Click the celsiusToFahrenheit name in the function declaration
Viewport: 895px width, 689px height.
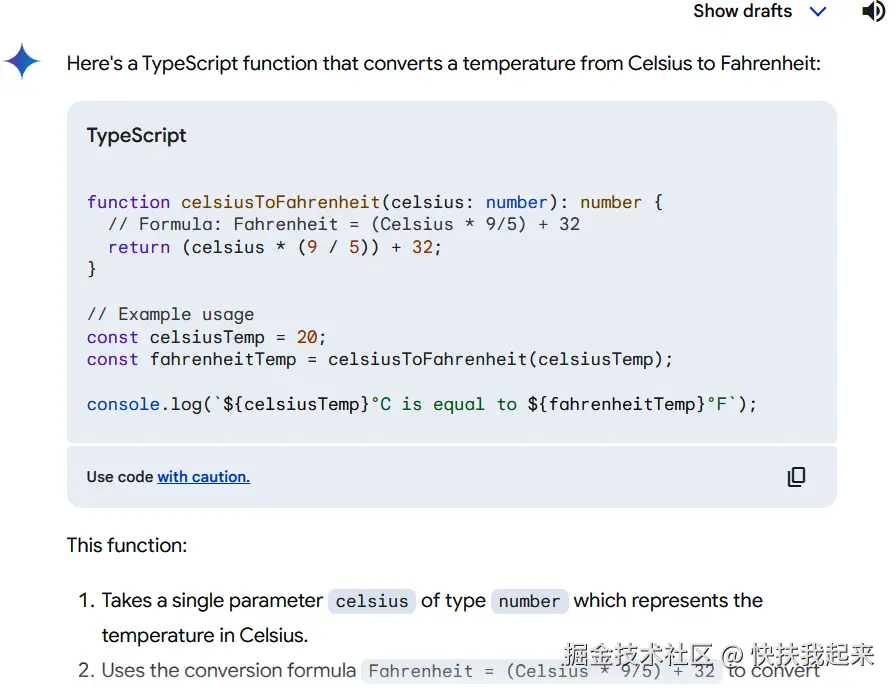click(280, 202)
